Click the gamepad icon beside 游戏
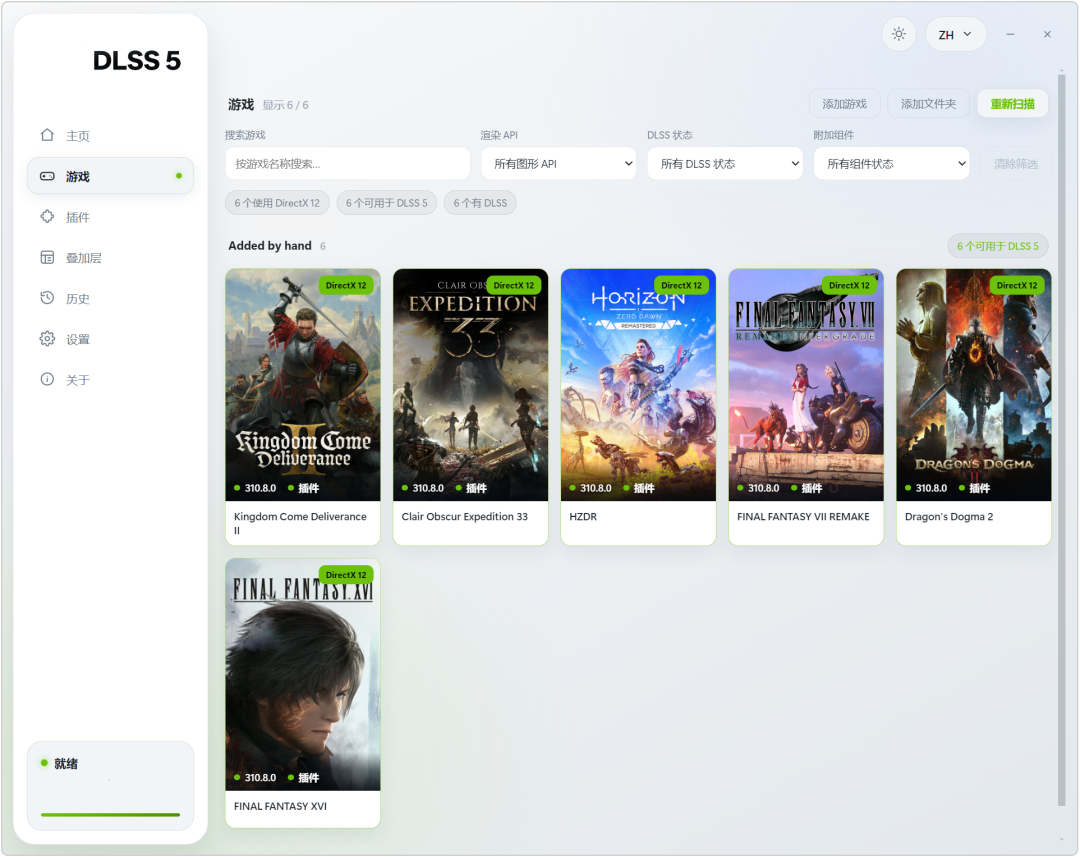This screenshot has height=857, width=1080. coord(47,176)
